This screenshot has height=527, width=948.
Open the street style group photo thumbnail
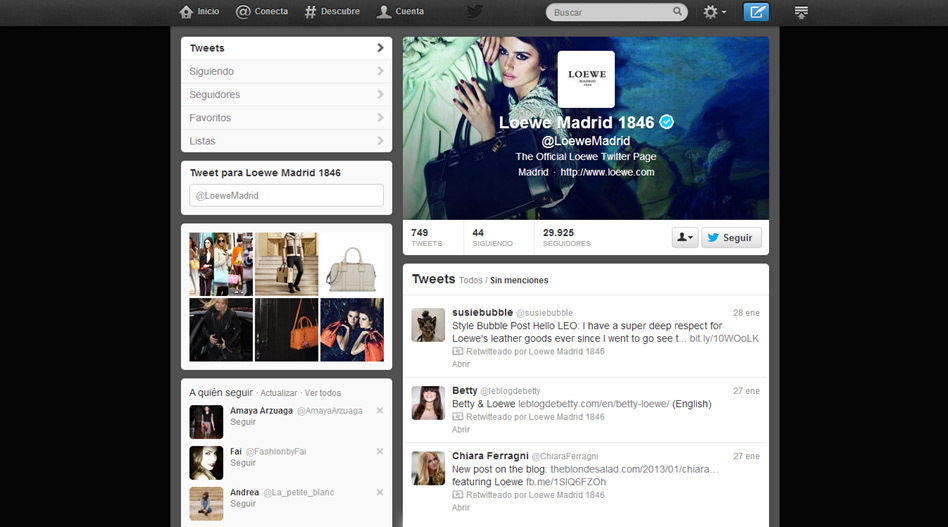click(x=221, y=264)
